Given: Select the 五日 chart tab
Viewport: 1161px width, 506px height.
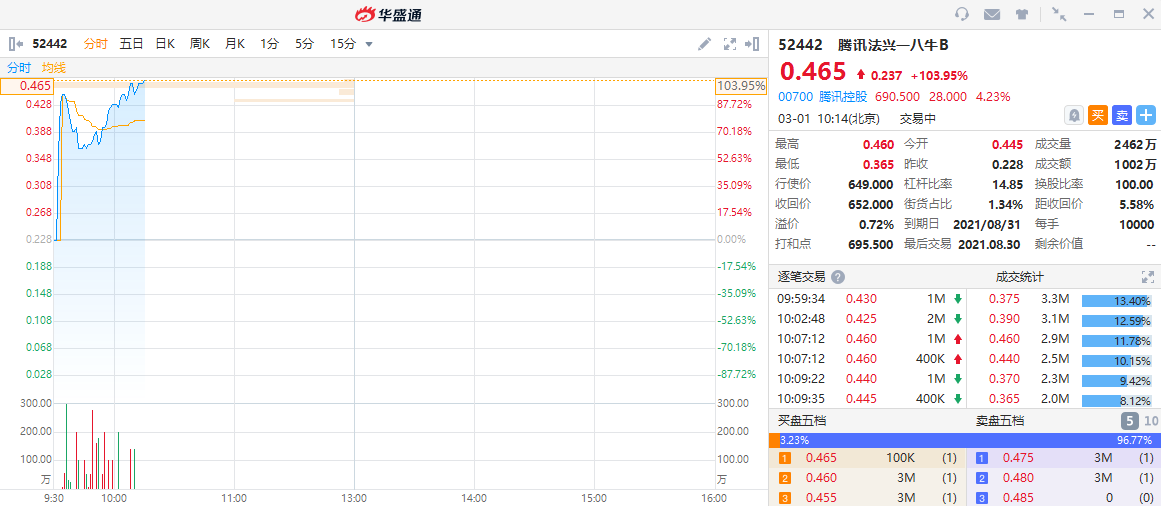Looking at the screenshot, I should [131, 44].
